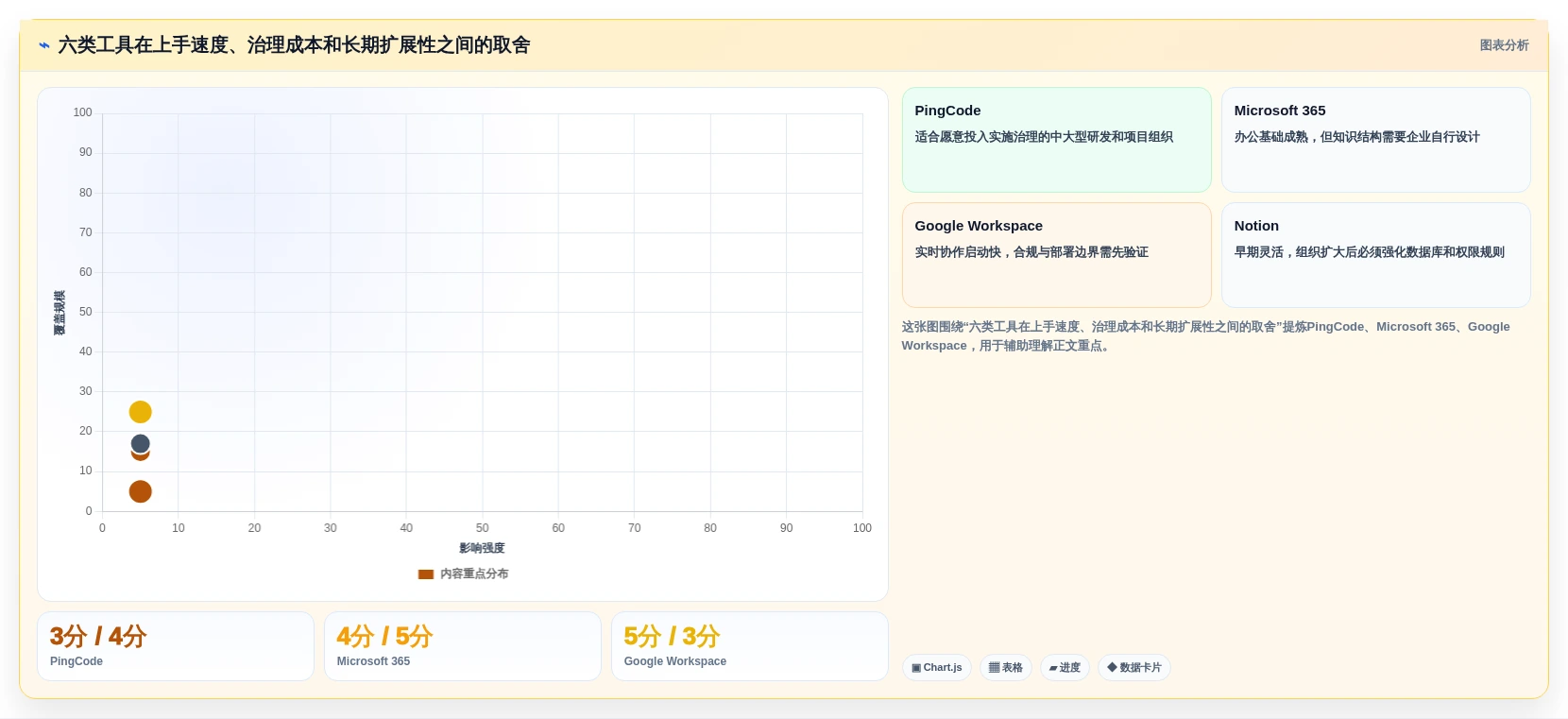
Task: Click the Chart.js tag chip
Action: [x=937, y=668]
